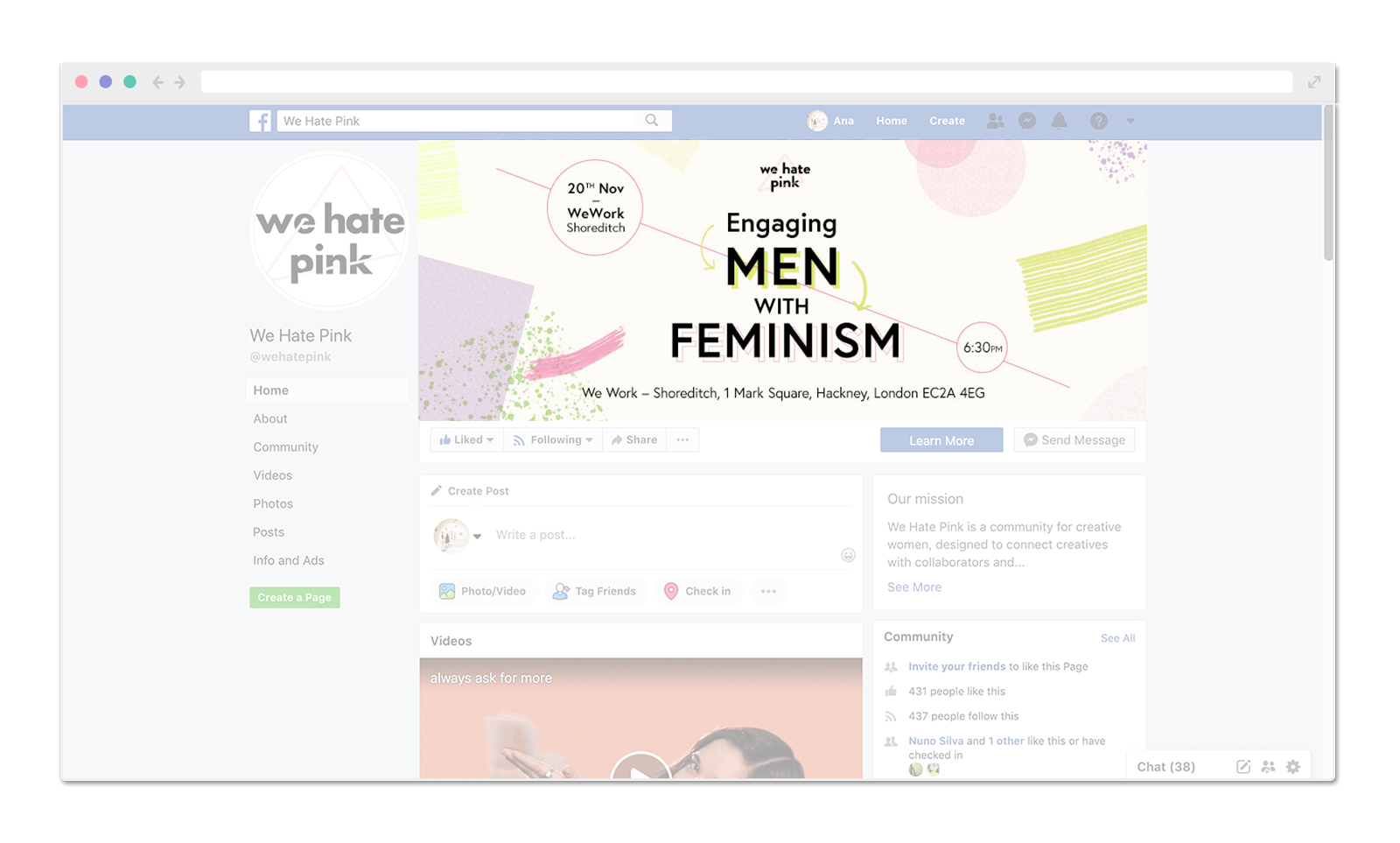The width and height of the screenshot is (1400, 843).
Task: Select Community in the page sidebar
Action: click(285, 447)
